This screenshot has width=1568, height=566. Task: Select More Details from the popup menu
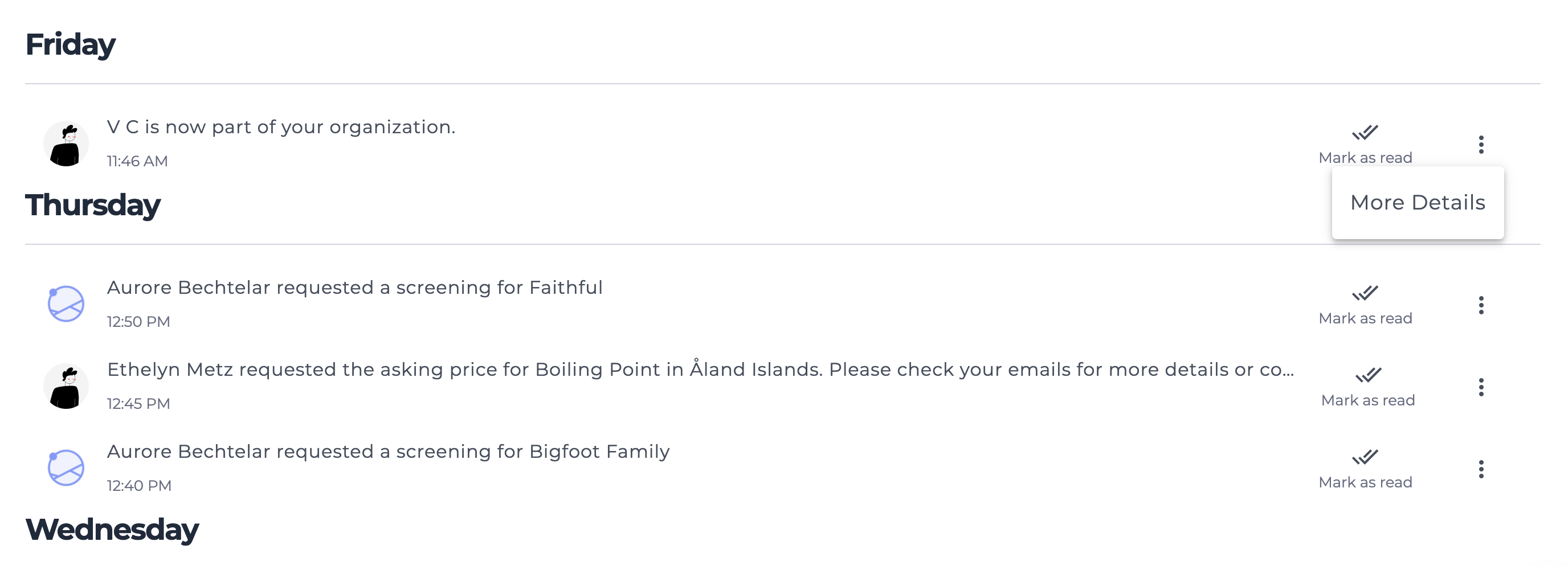(x=1417, y=203)
